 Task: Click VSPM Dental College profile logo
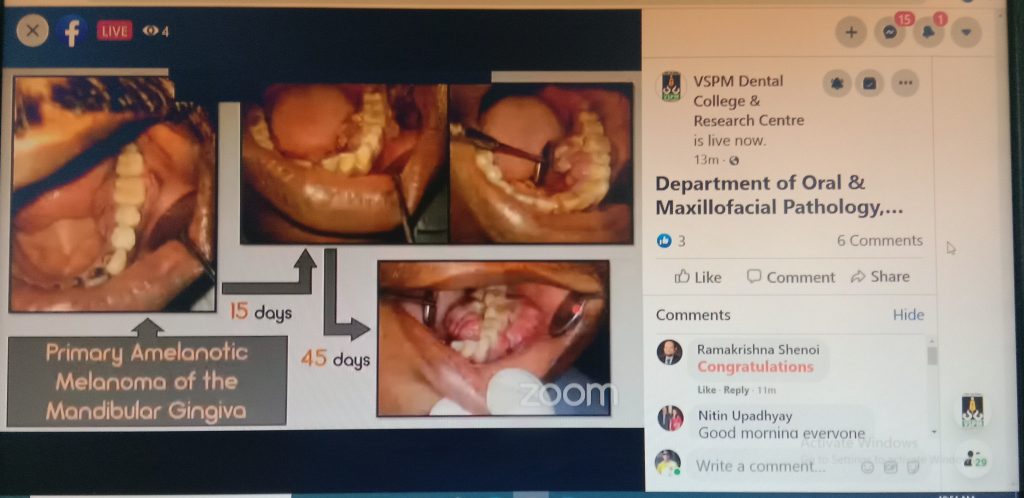click(x=670, y=86)
